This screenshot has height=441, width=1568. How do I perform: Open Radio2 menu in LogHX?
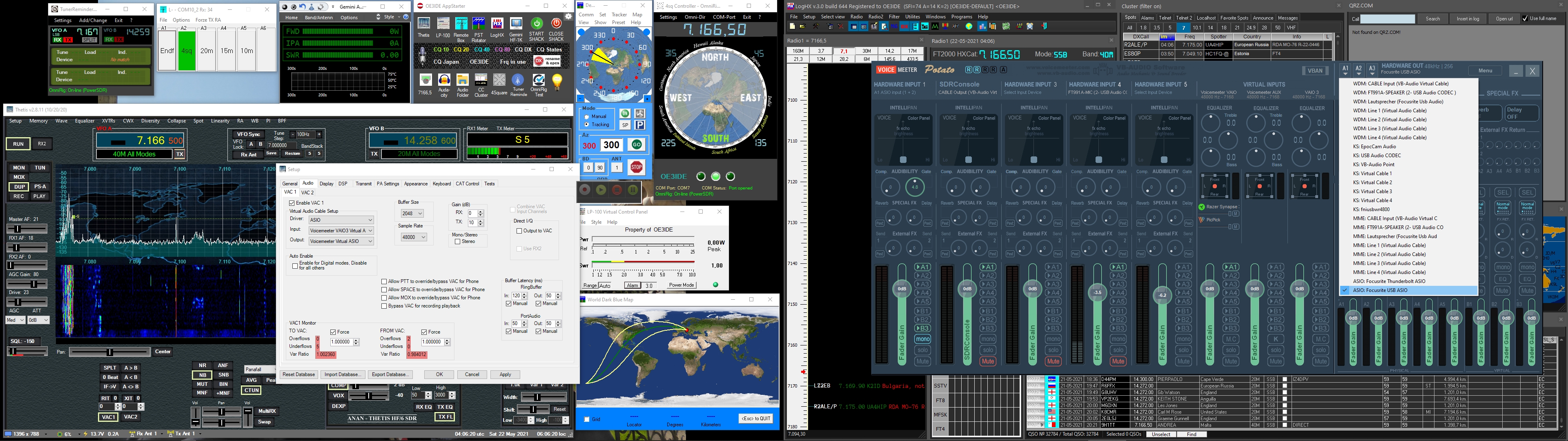coord(875,16)
